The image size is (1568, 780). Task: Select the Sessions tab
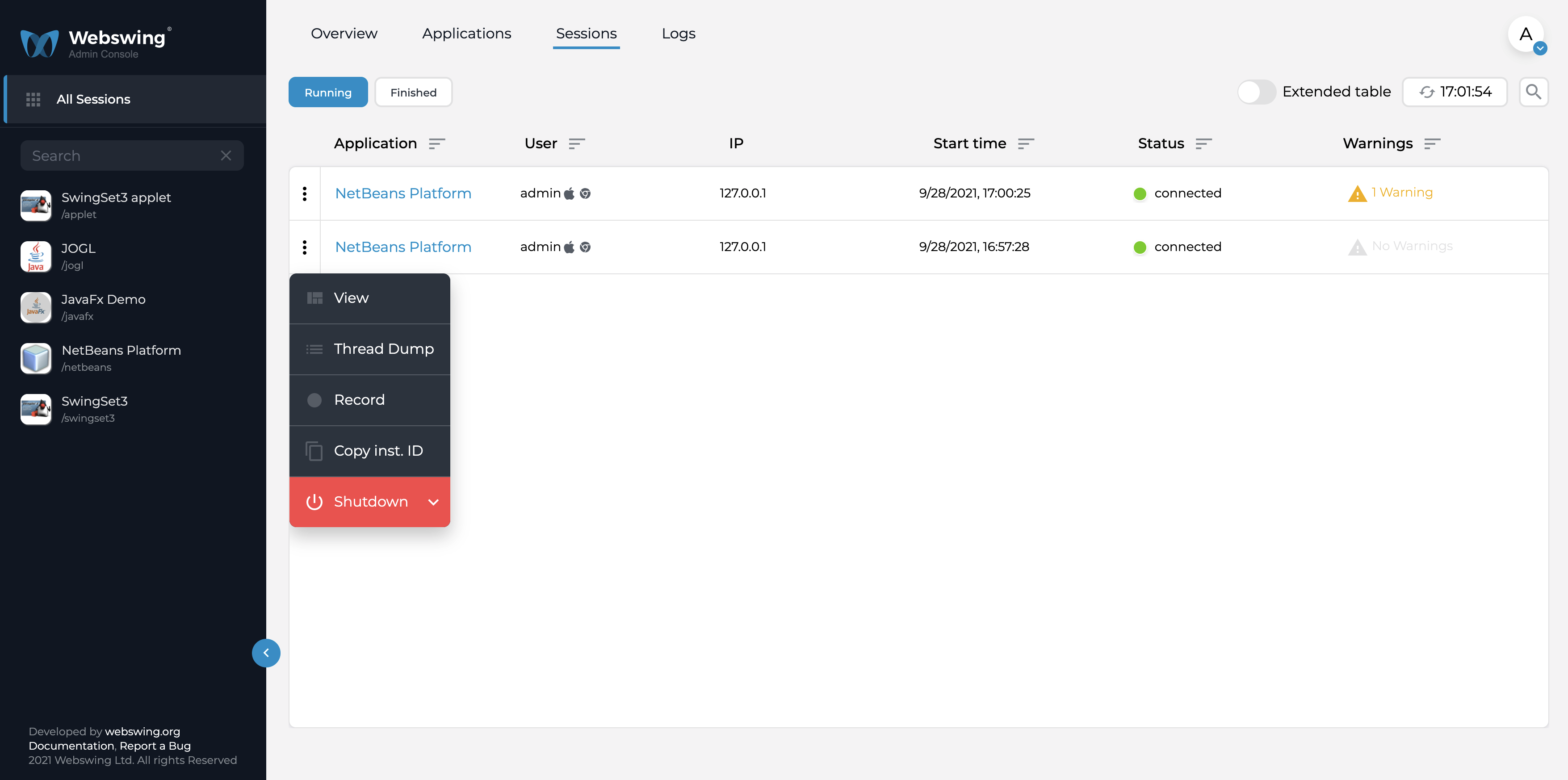(x=586, y=34)
